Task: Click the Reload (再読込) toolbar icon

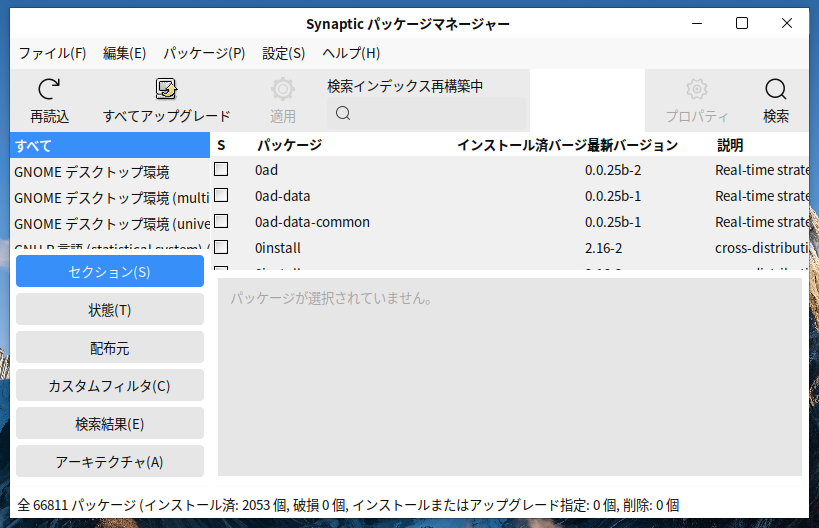Action: pos(49,89)
